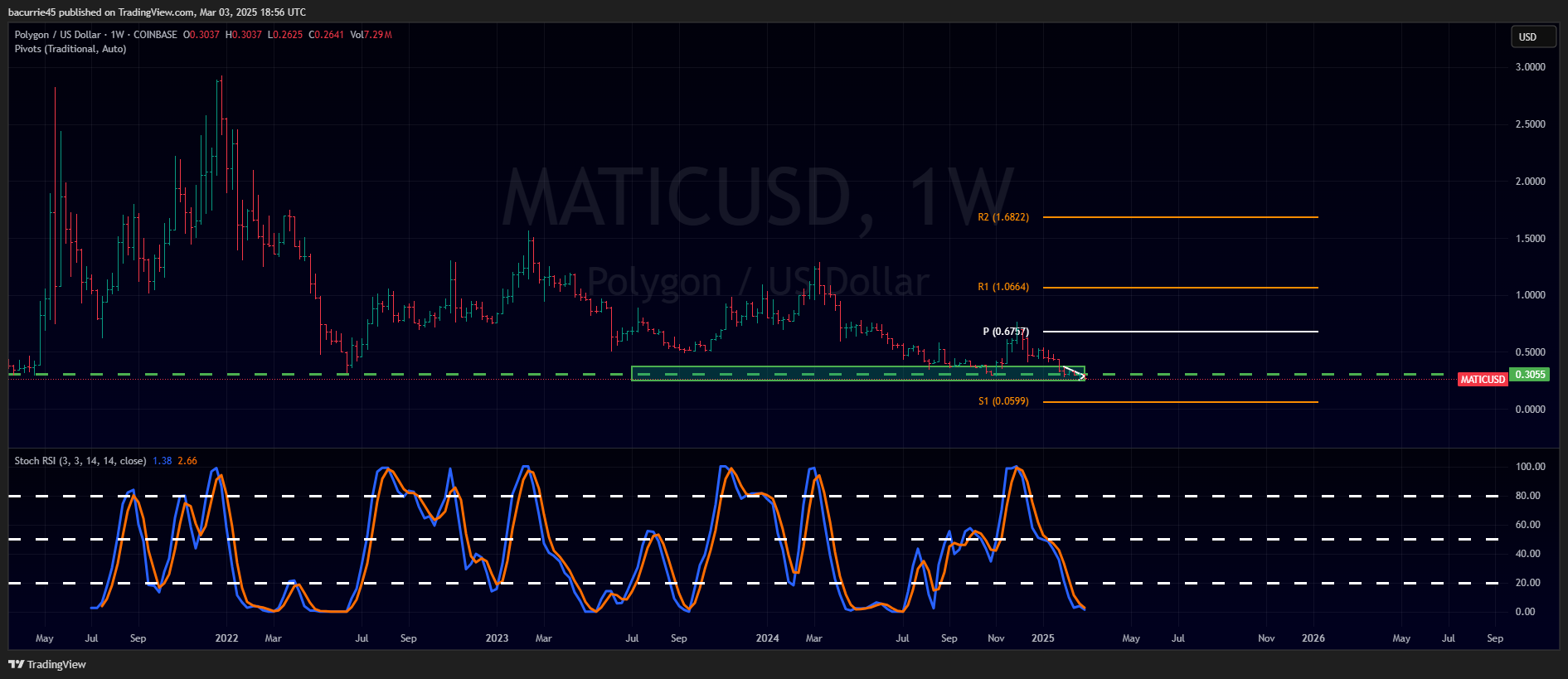Click the 1.5000 price axis value
The height and width of the screenshot is (679, 1568).
click(x=1530, y=239)
